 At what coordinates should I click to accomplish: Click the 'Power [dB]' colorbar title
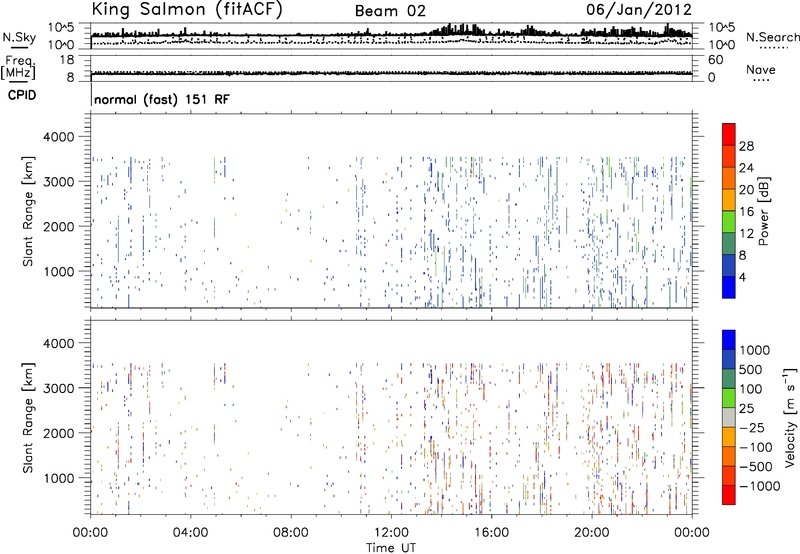764,211
